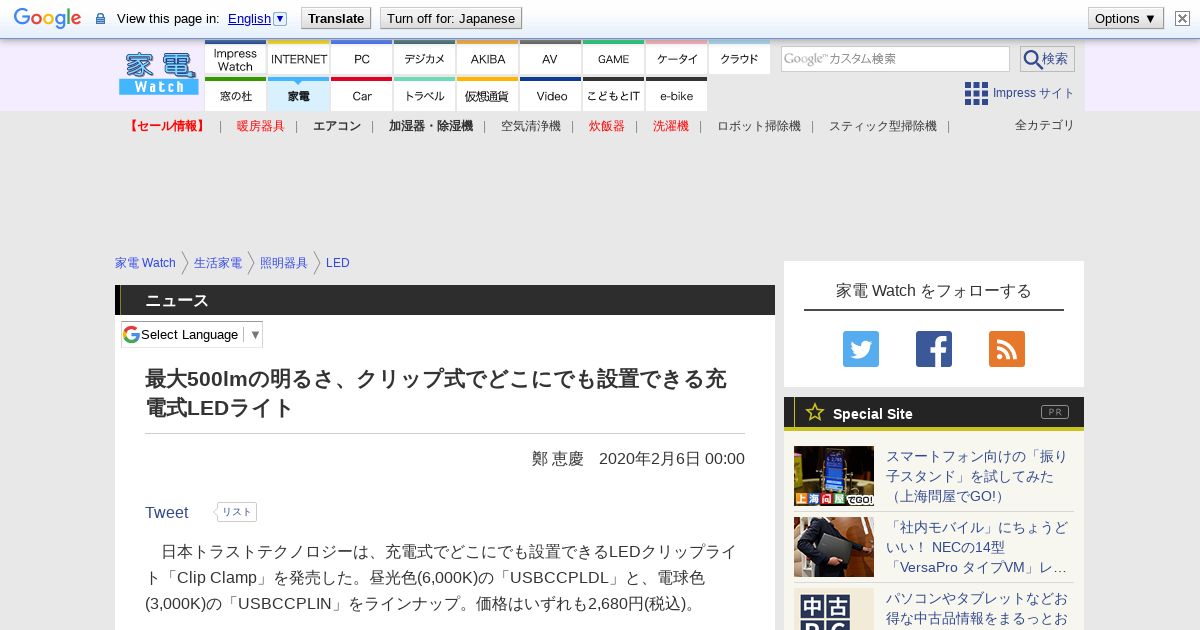This screenshot has width=1200, height=630.
Task: Open the GAME tab
Action: [x=614, y=59]
